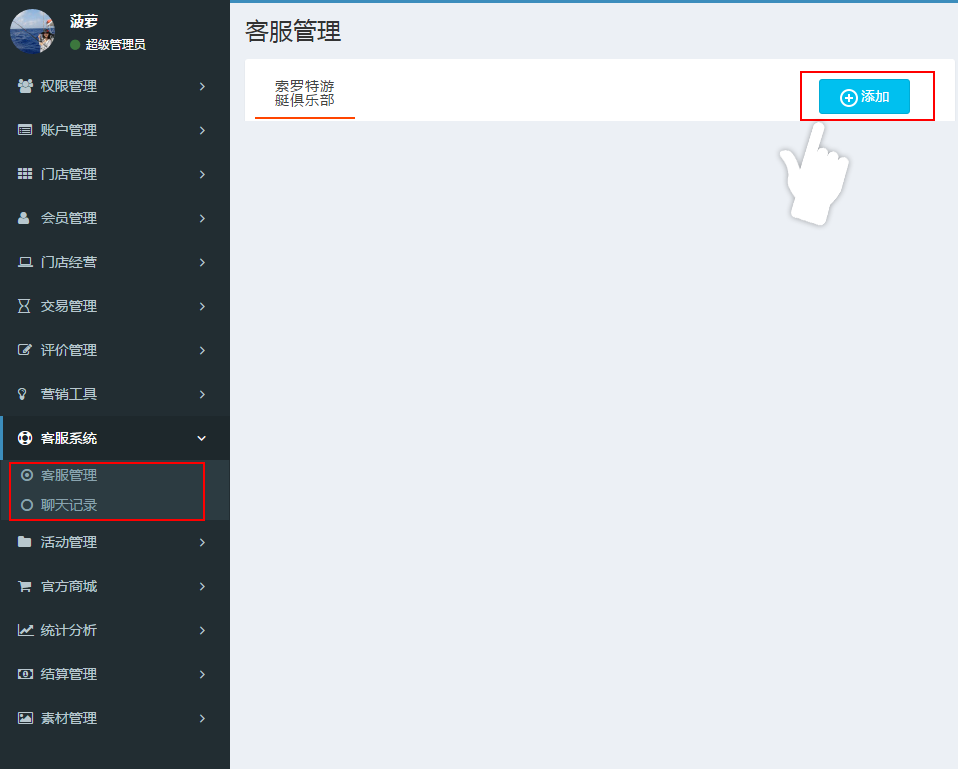Click the 统计分析 line chart icon

[25, 630]
